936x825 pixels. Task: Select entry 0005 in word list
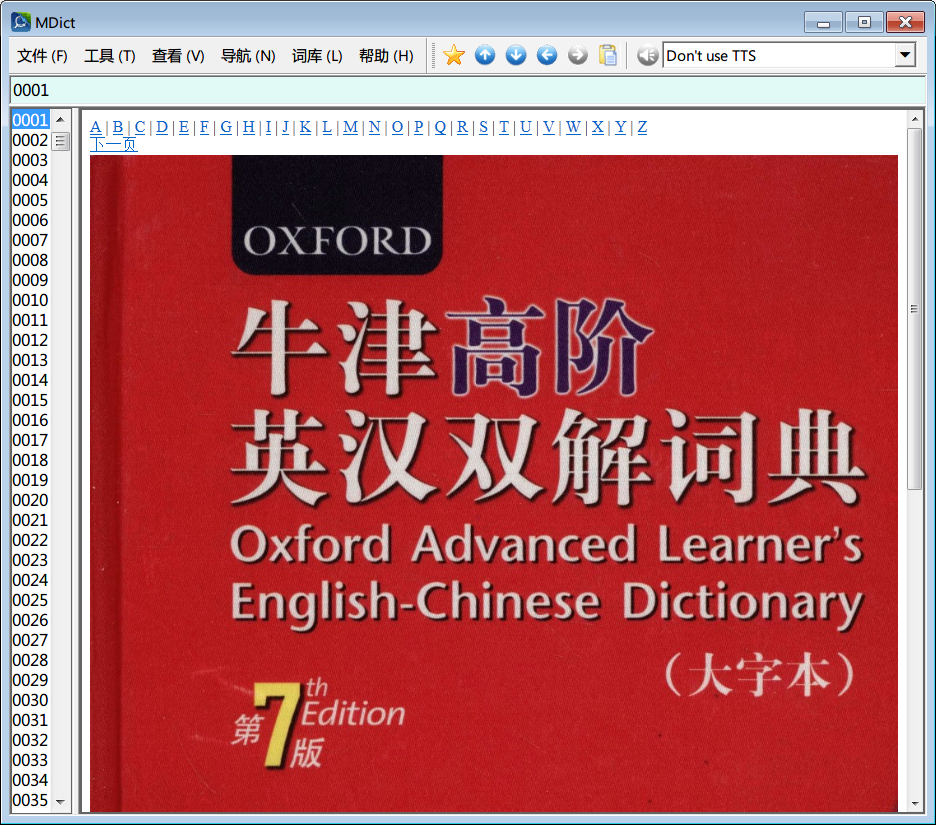tap(30, 200)
